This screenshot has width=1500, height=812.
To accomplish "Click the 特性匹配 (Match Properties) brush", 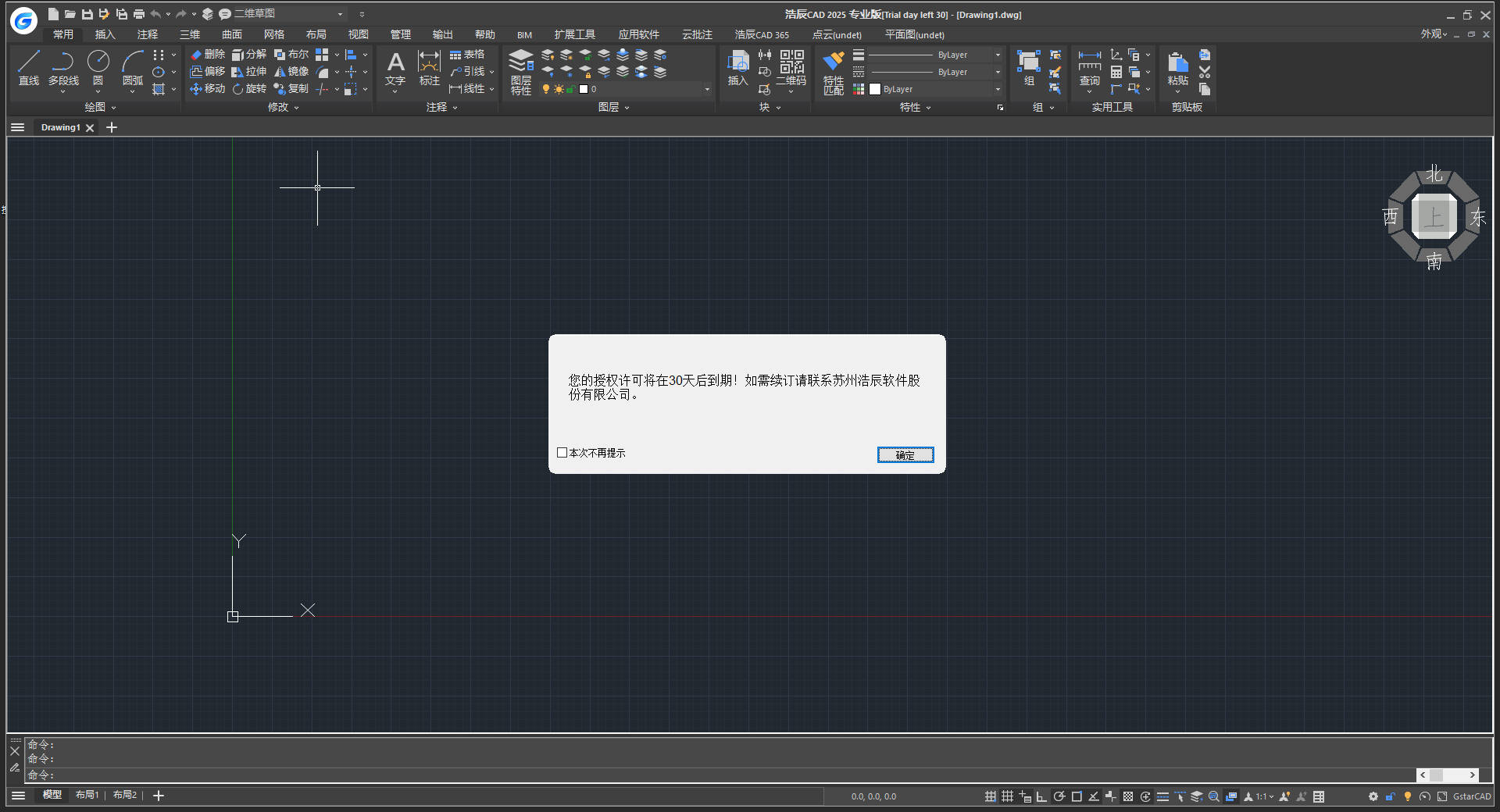I will pyautogui.click(x=834, y=73).
